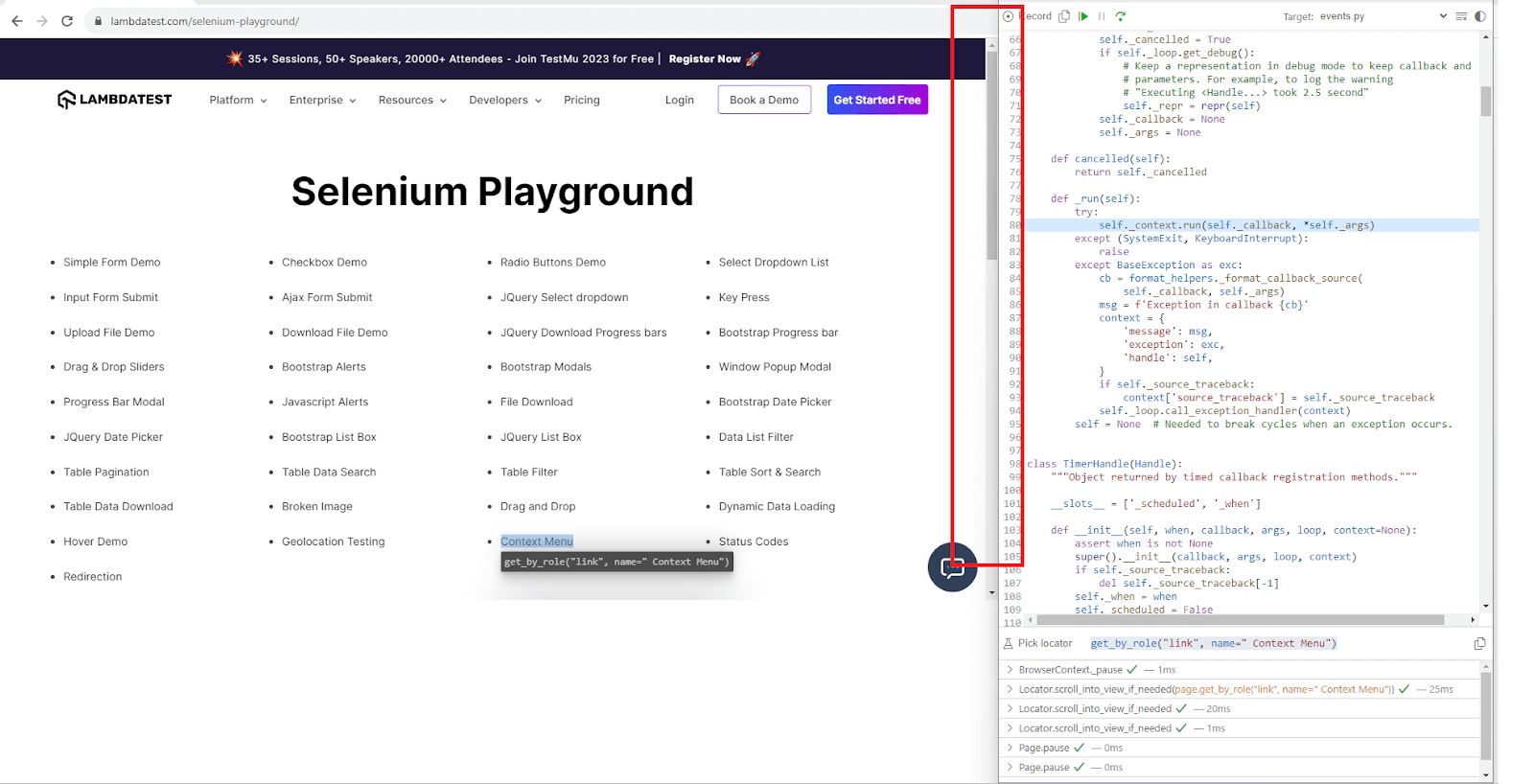Open Simple Form Demo link
The image size is (1534, 784).
point(112,262)
